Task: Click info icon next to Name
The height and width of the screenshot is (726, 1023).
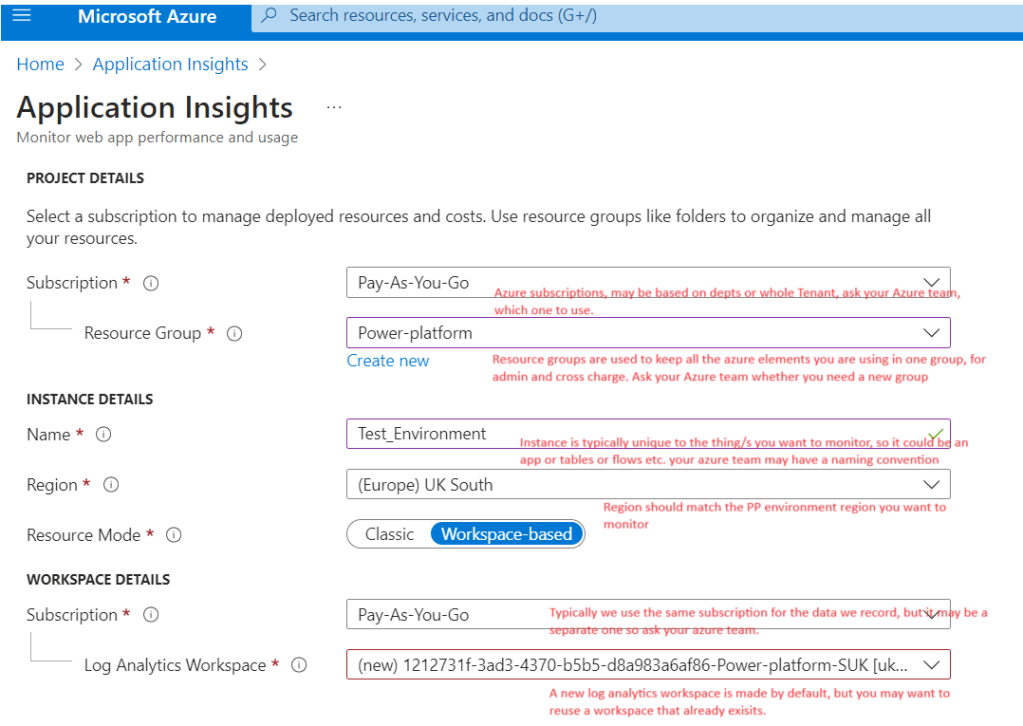Action: click(103, 435)
